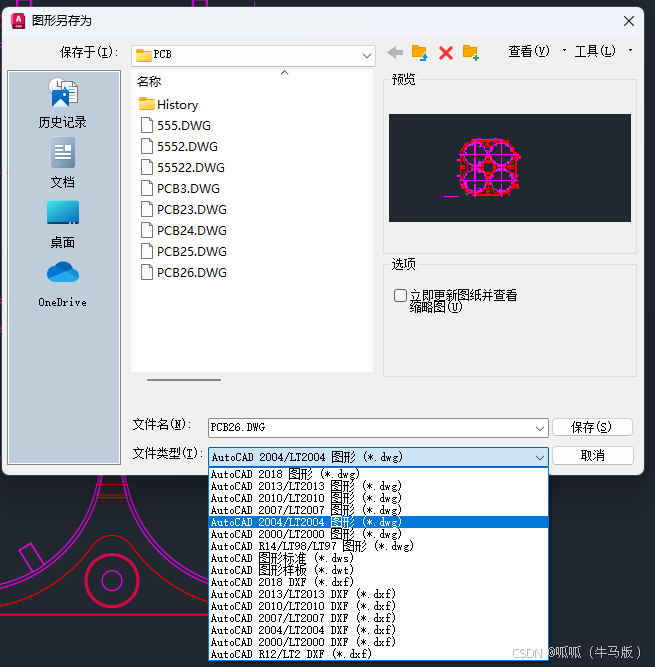This screenshot has width=655, height=667.
Task: Choose AutoCAD 2007/LT2007 图形 (*.dwg)
Action: pos(378,510)
